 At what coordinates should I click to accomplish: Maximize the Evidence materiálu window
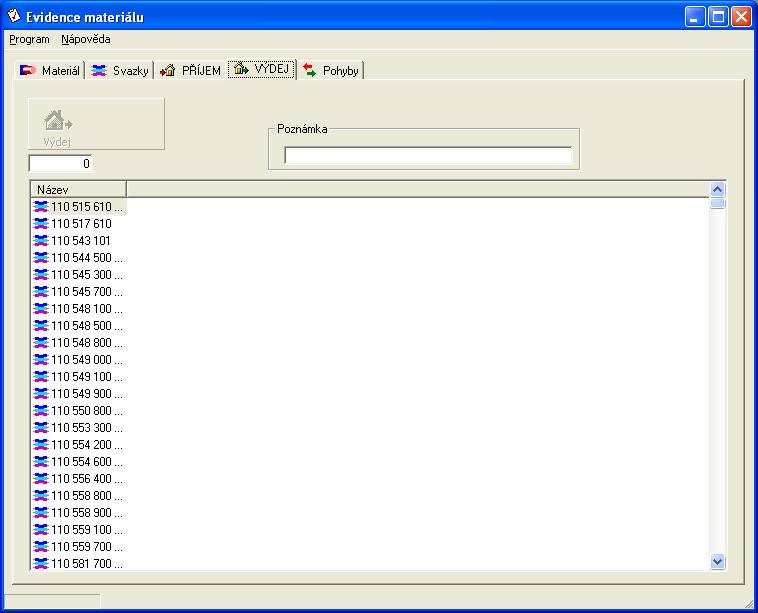[x=718, y=17]
